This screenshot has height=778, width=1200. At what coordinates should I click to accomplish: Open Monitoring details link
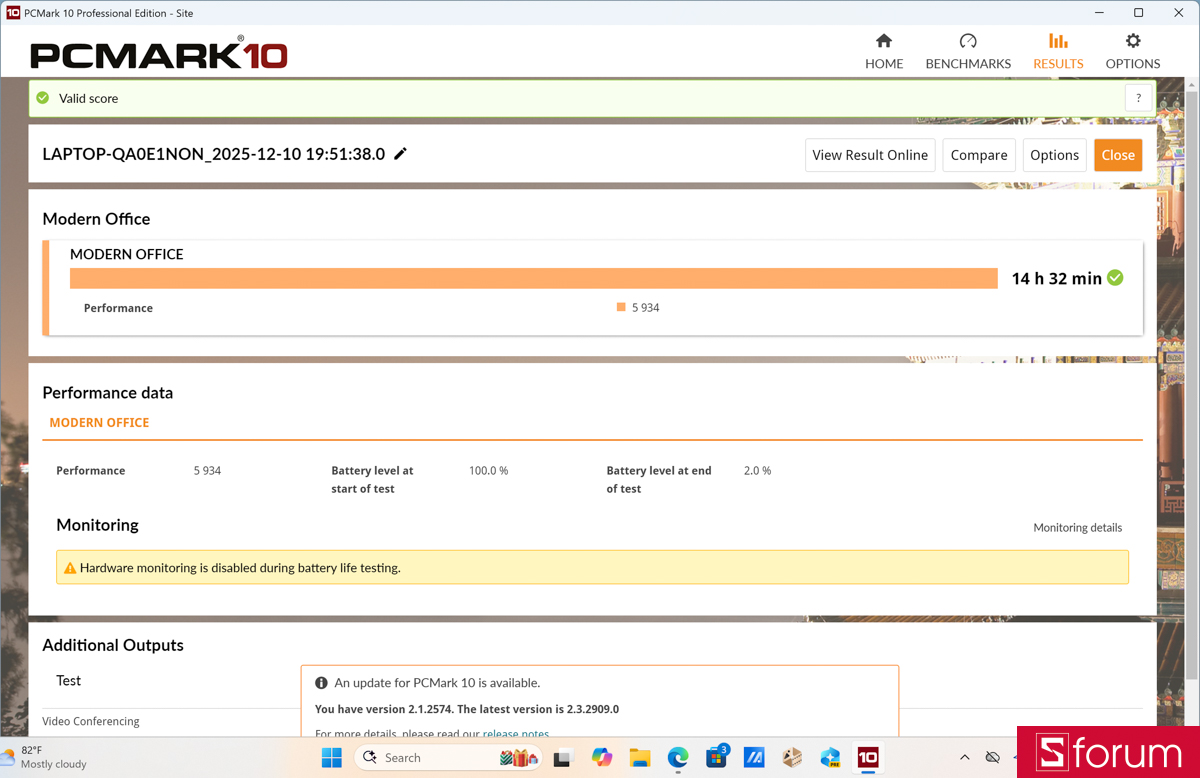coord(1077,527)
